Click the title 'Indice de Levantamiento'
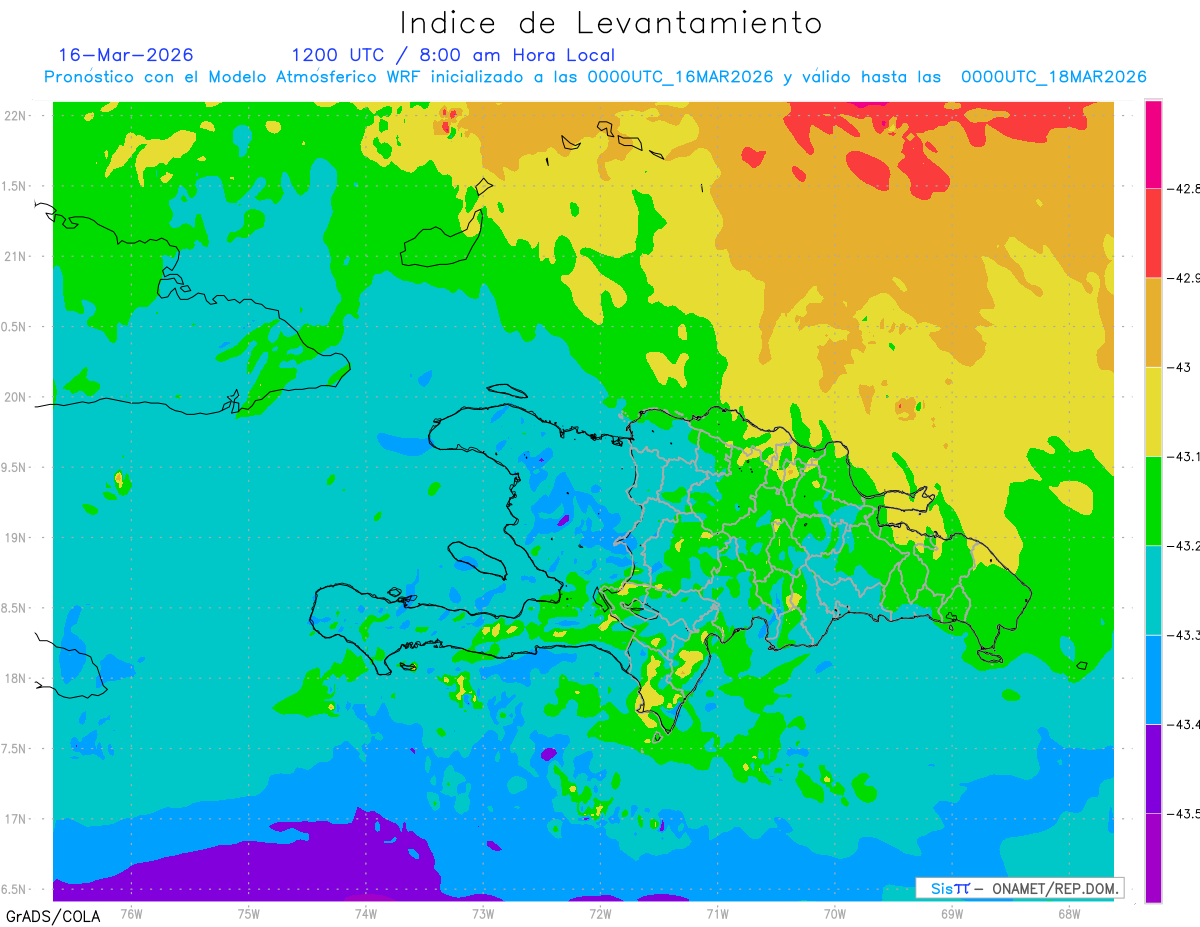The height and width of the screenshot is (927, 1200). [x=611, y=23]
